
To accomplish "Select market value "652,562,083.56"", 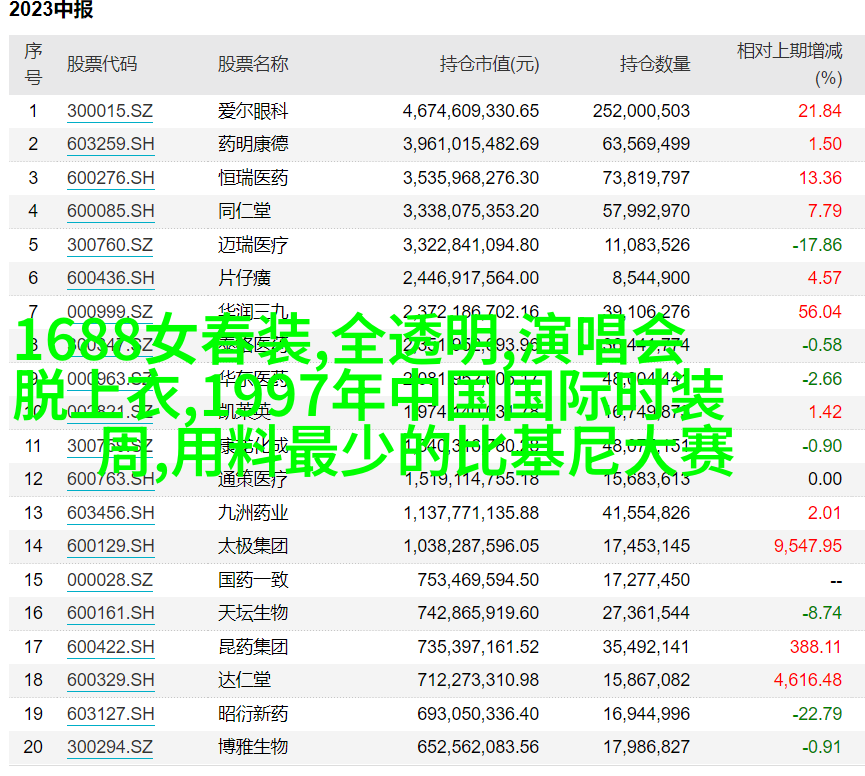I will tap(478, 747).
